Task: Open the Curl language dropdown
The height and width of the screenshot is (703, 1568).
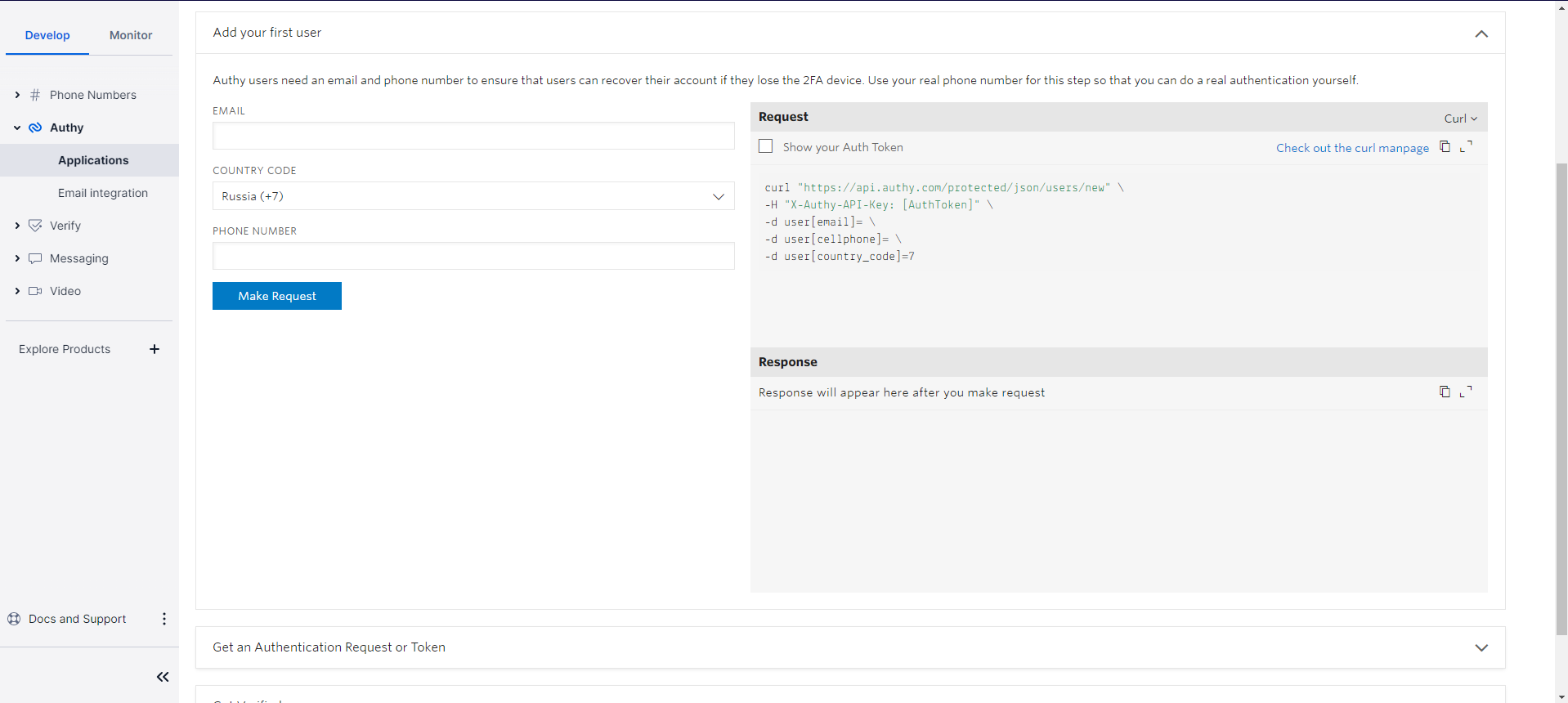Action: click(1461, 119)
